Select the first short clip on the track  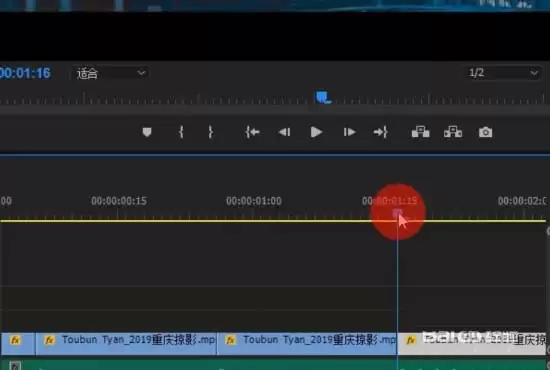pos(18,344)
